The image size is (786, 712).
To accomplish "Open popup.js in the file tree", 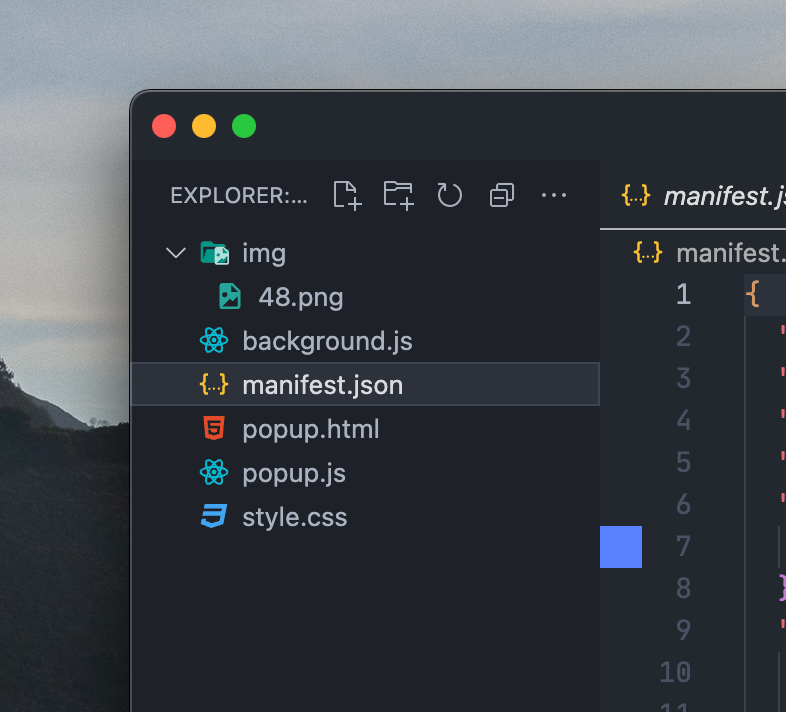I will [365, 473].
